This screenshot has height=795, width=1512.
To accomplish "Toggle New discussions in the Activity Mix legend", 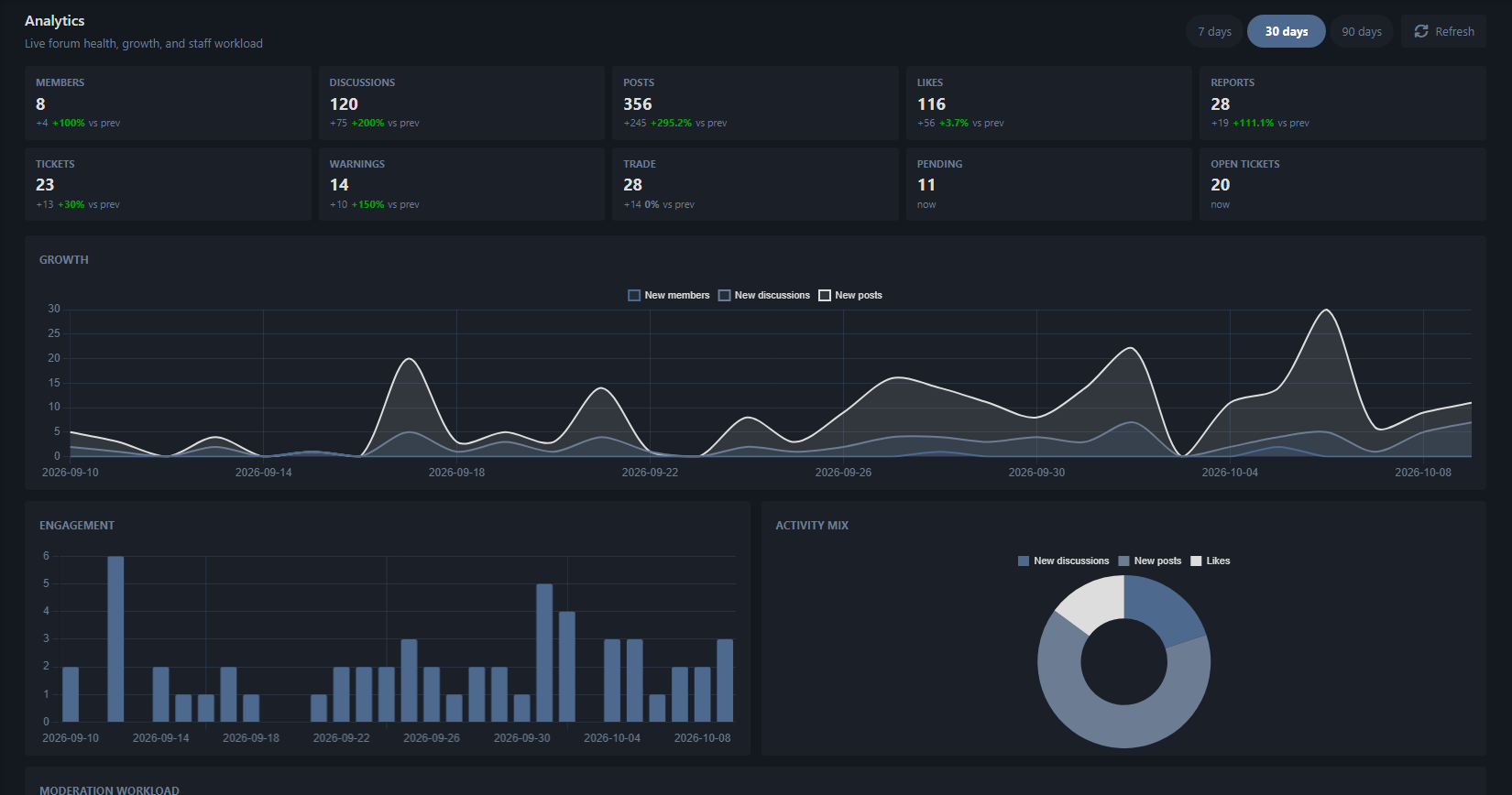I will pos(1063,561).
